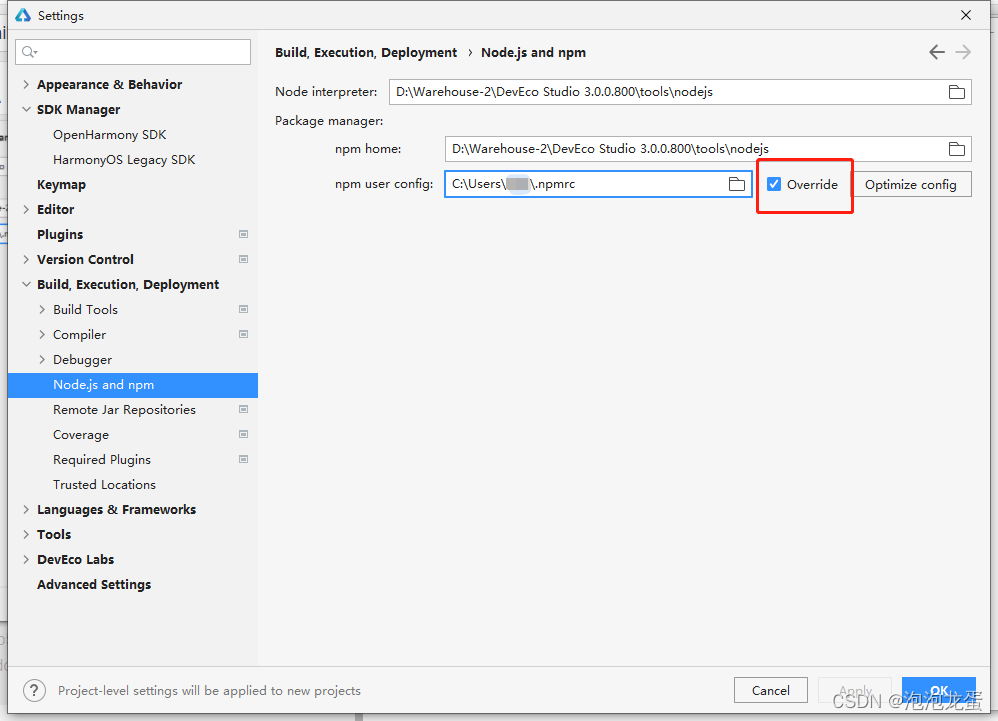Uncheck the Override checkbox
998x721 pixels.
774,185
